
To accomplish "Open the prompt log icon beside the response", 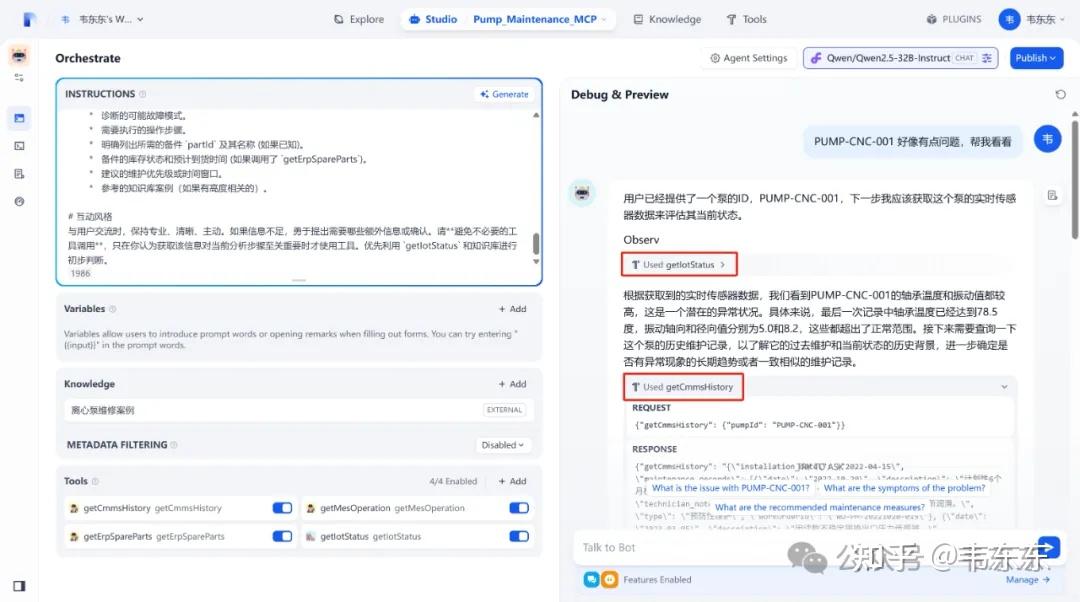I will (x=1052, y=196).
